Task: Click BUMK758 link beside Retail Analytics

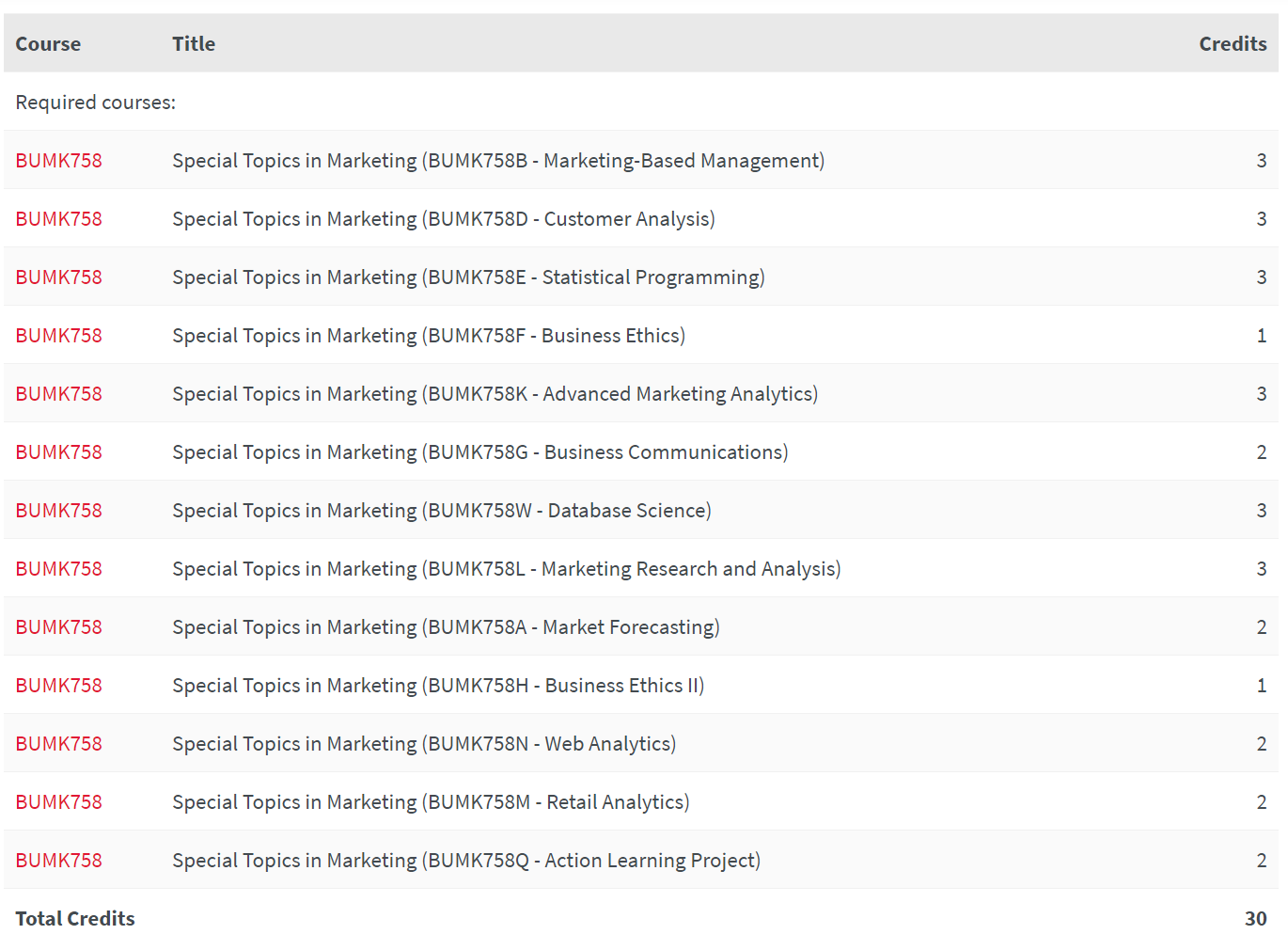Action: tap(58, 802)
